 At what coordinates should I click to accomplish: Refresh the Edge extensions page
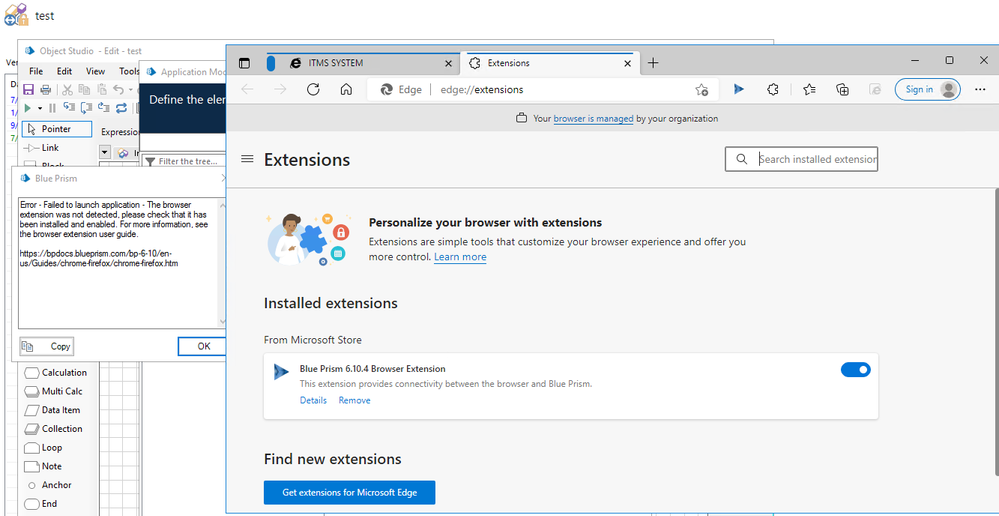coord(313,89)
